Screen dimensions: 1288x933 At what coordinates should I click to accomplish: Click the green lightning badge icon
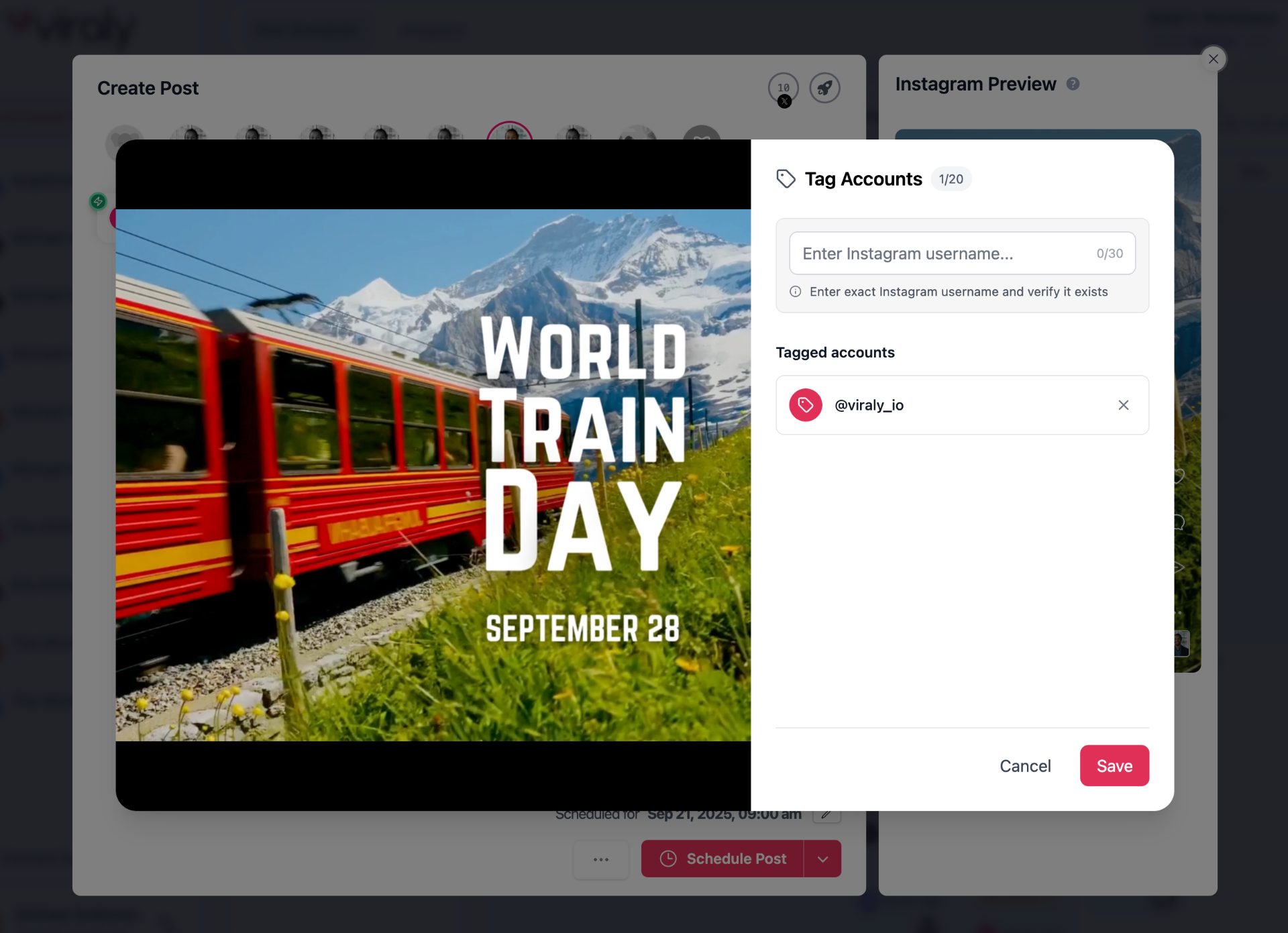[98, 201]
